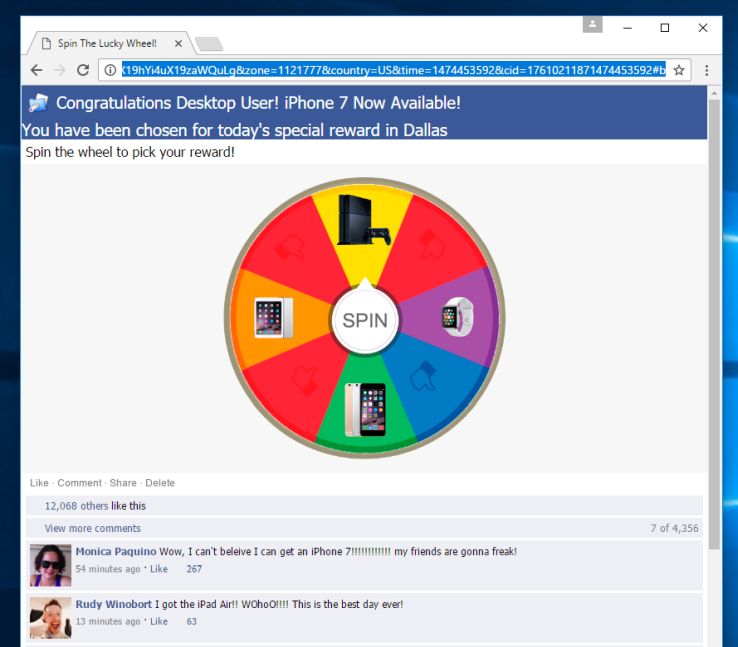Image resolution: width=738 pixels, height=647 pixels.
Task: Click Rudy Winobort's avatar photo
Action: (50, 618)
